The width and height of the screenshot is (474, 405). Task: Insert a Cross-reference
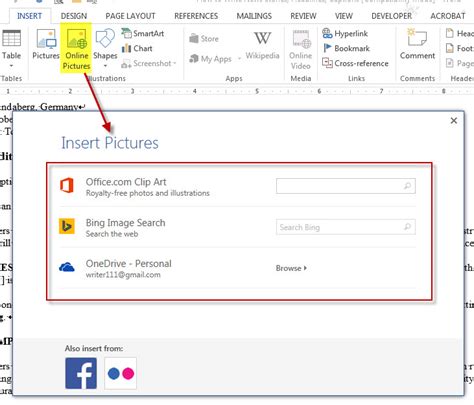[x=355, y=63]
